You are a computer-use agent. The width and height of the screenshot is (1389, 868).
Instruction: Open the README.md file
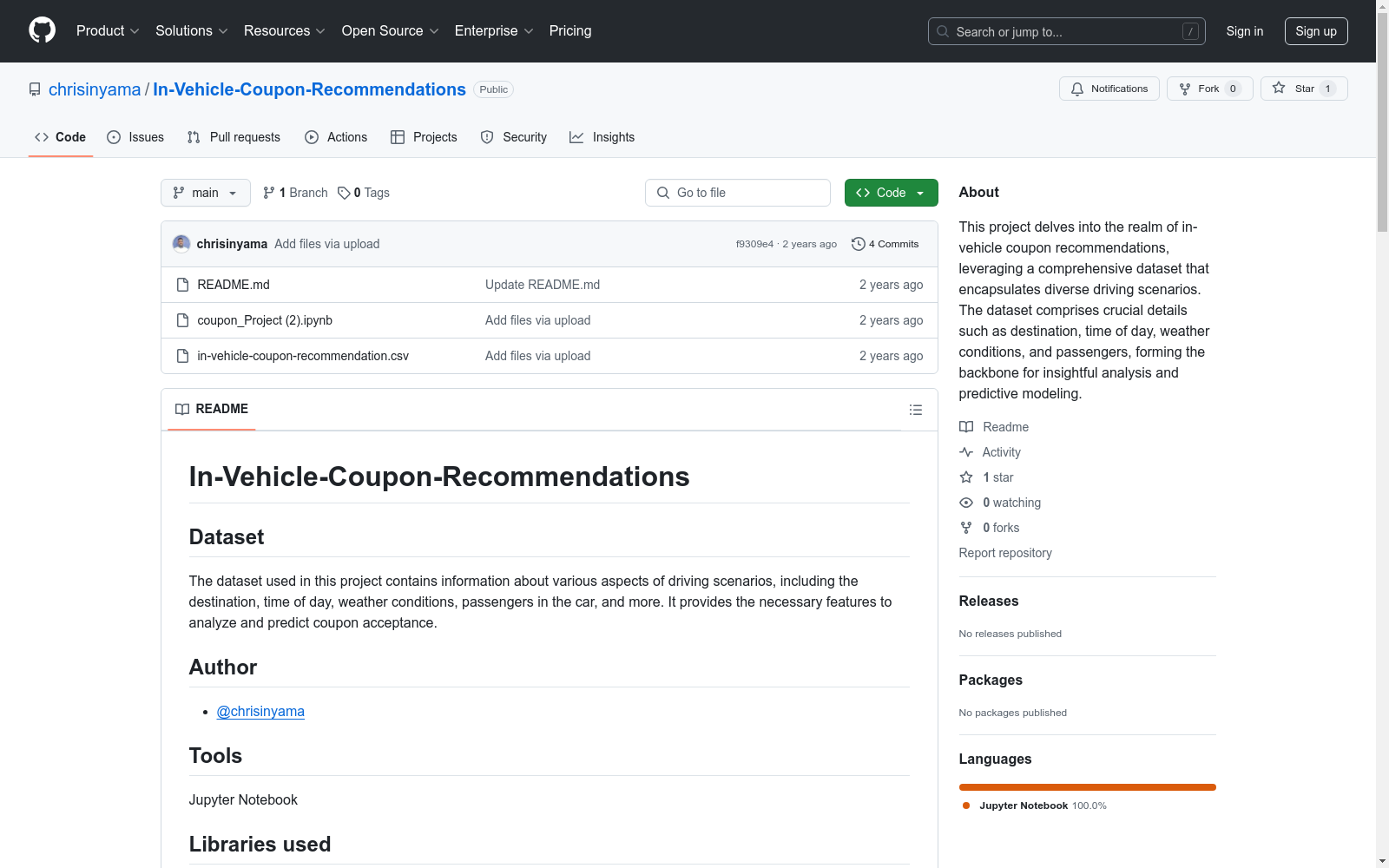click(x=234, y=285)
